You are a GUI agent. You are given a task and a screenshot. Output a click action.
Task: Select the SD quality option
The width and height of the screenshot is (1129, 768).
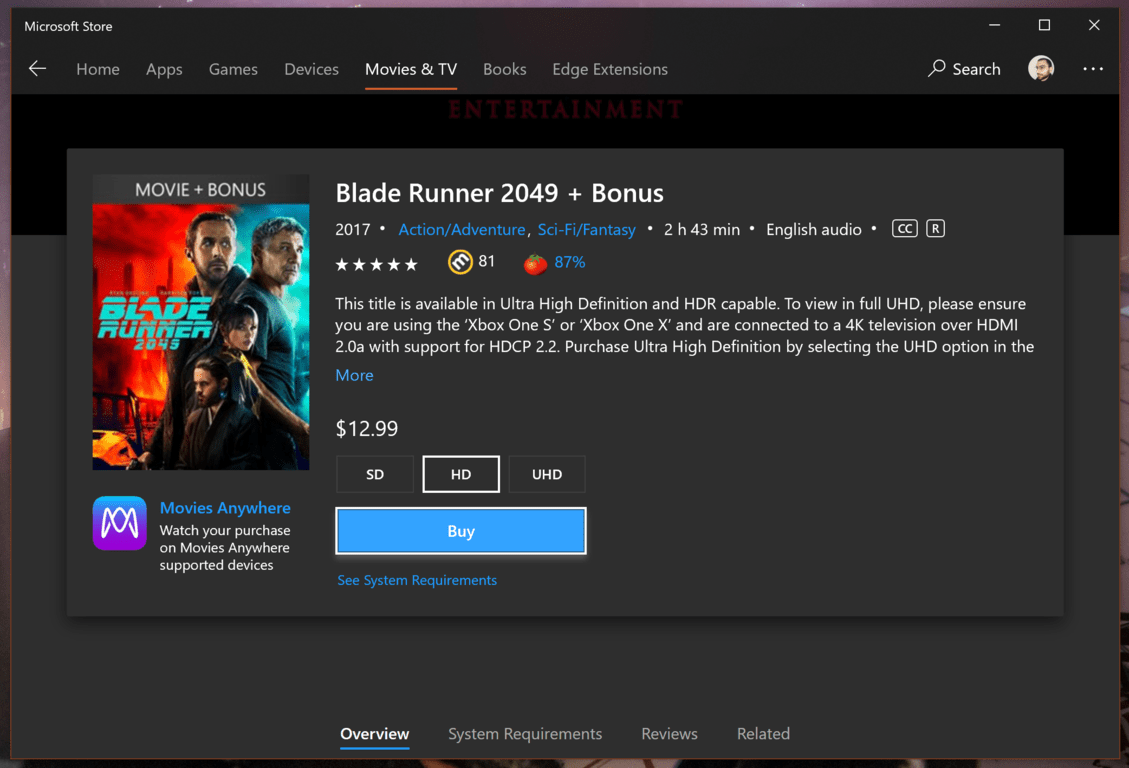(374, 474)
